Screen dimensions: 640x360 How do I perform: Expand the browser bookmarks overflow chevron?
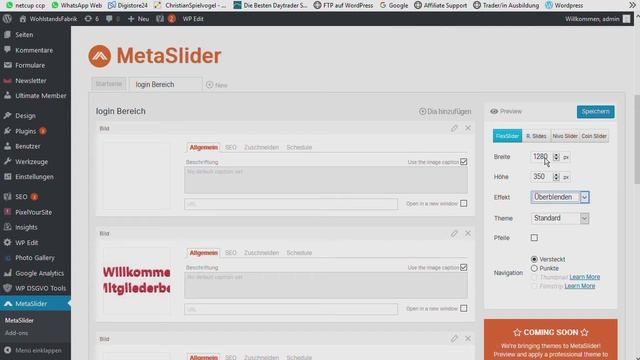coord(632,5)
